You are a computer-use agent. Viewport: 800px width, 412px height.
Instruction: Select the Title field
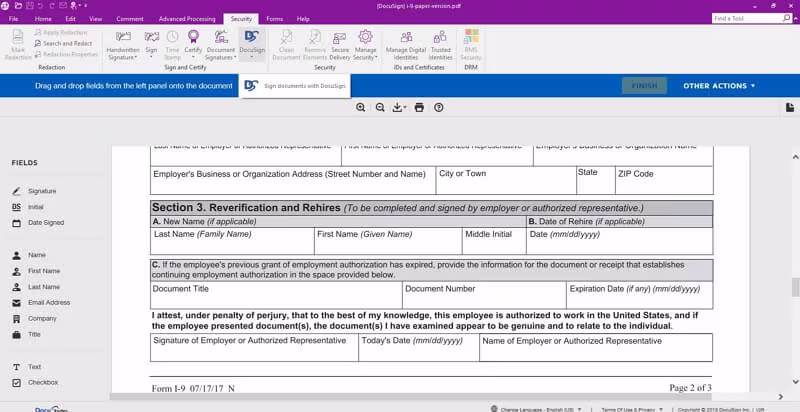tap(27, 334)
